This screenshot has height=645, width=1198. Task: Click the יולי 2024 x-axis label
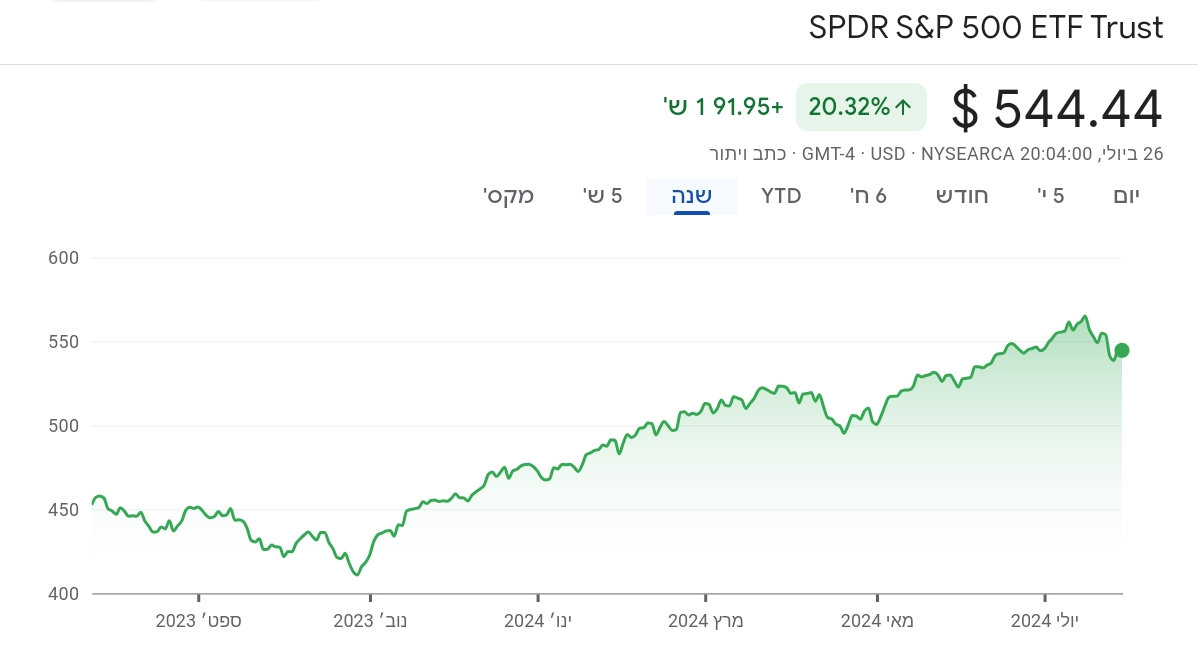[1045, 621]
